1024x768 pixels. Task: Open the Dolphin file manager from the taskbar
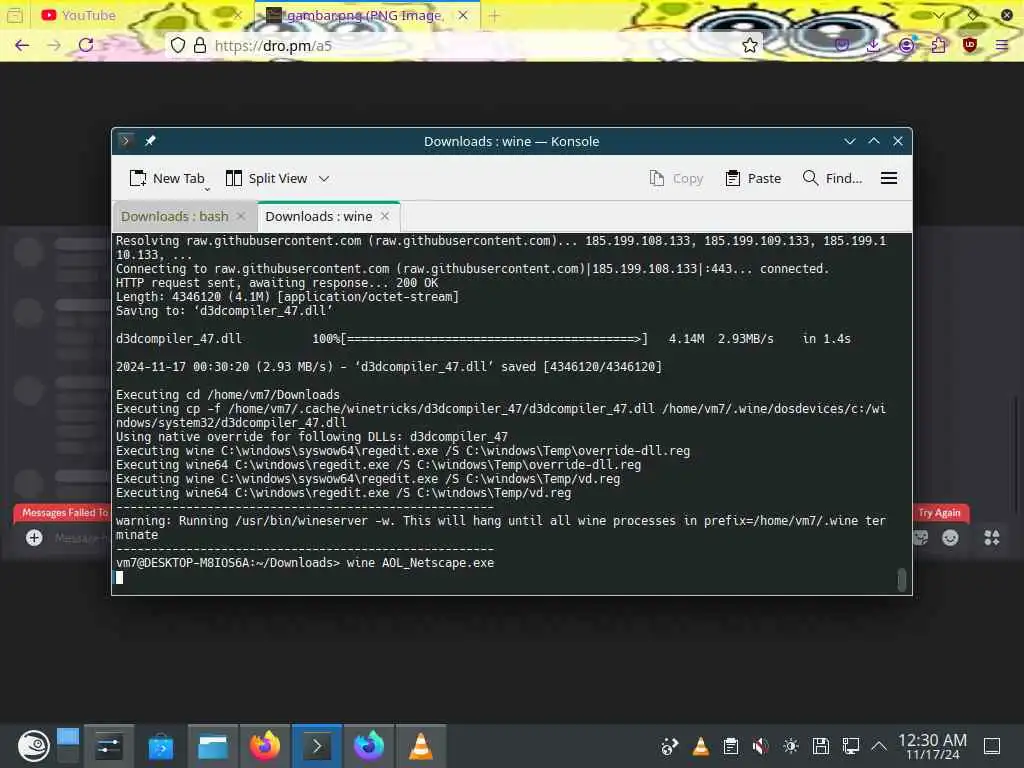(213, 746)
